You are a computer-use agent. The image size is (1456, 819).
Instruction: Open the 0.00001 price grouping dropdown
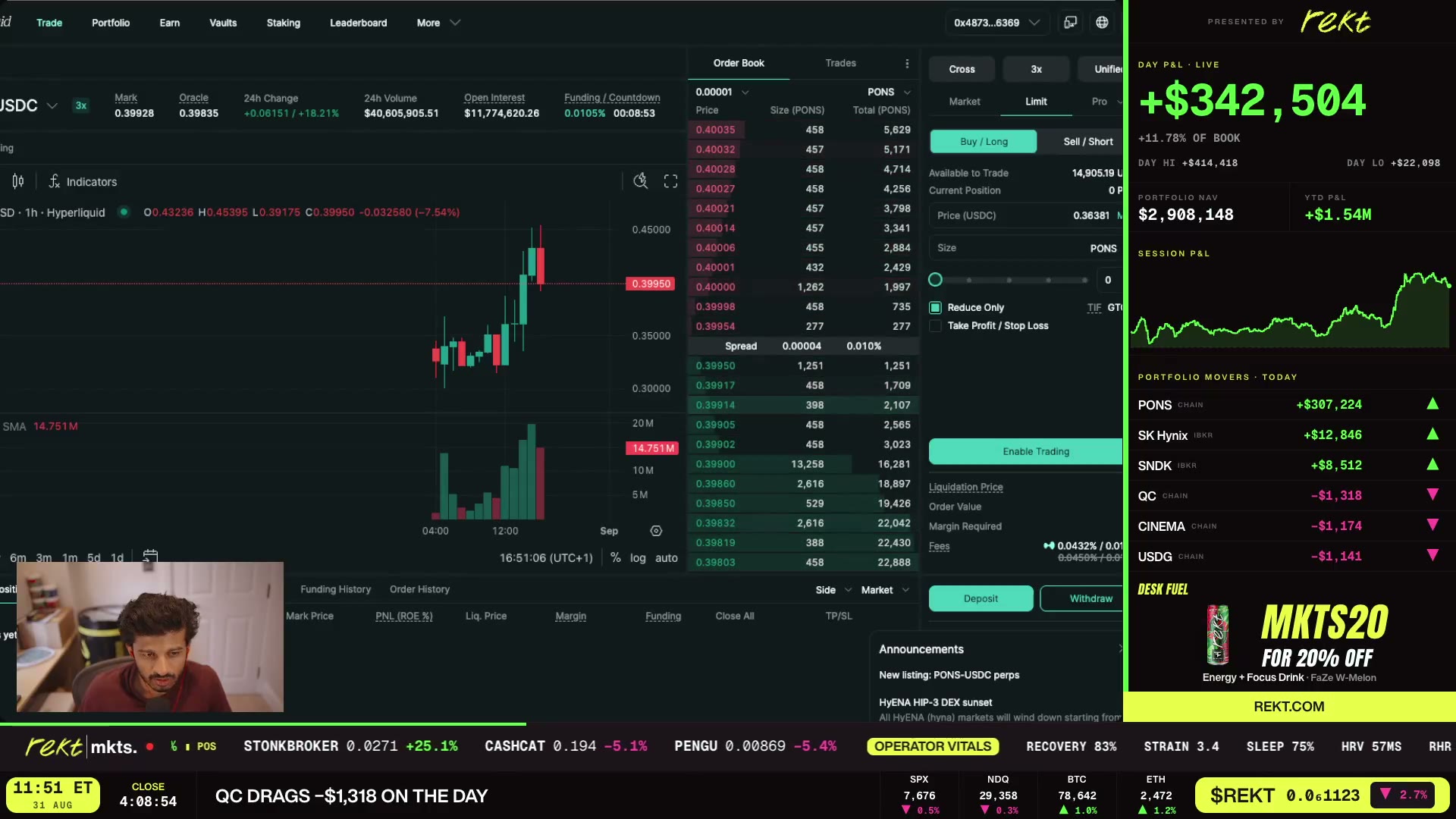722,92
